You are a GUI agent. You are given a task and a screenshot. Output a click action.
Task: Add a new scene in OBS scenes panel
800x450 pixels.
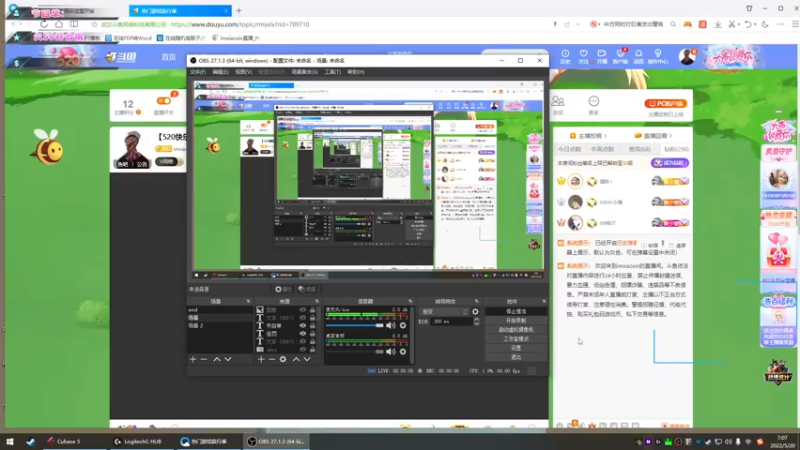click(193, 359)
